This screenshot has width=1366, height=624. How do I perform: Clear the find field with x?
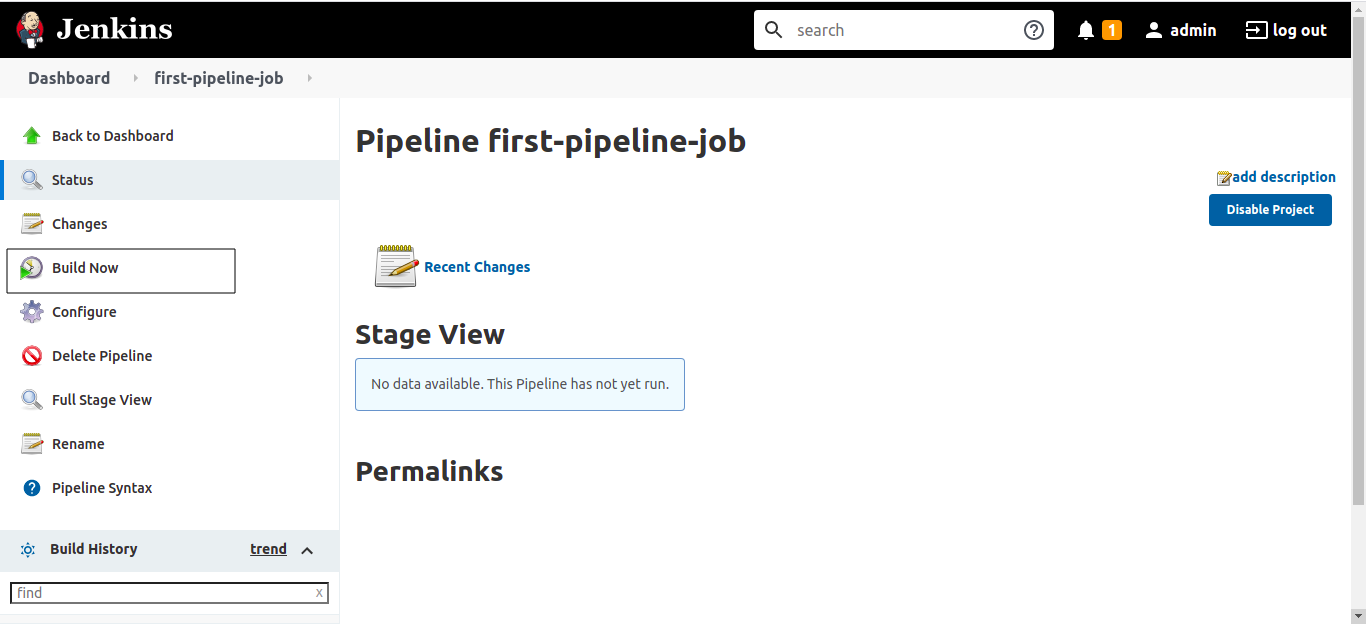coord(319,593)
